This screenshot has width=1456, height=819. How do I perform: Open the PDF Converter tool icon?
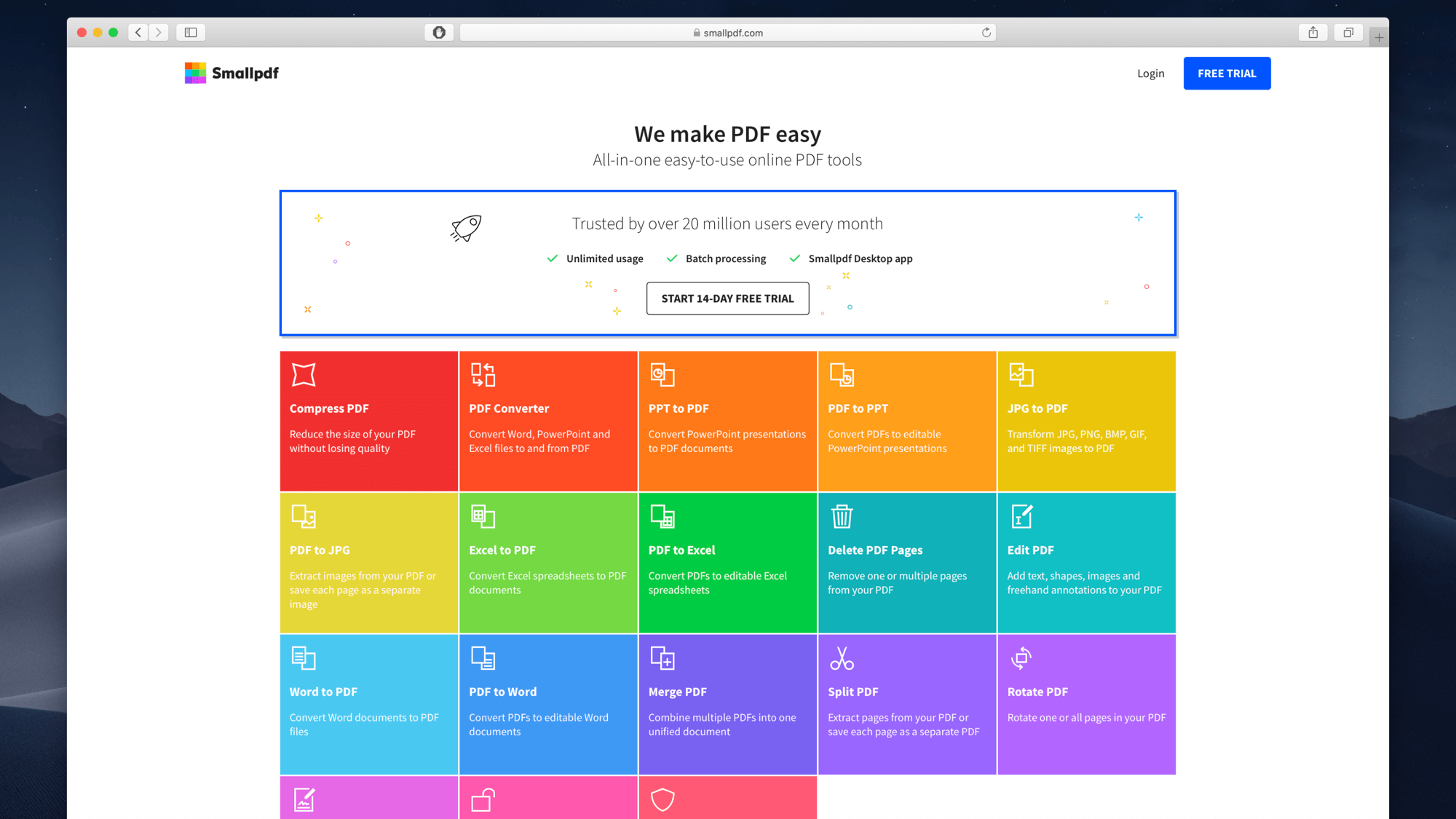(483, 375)
